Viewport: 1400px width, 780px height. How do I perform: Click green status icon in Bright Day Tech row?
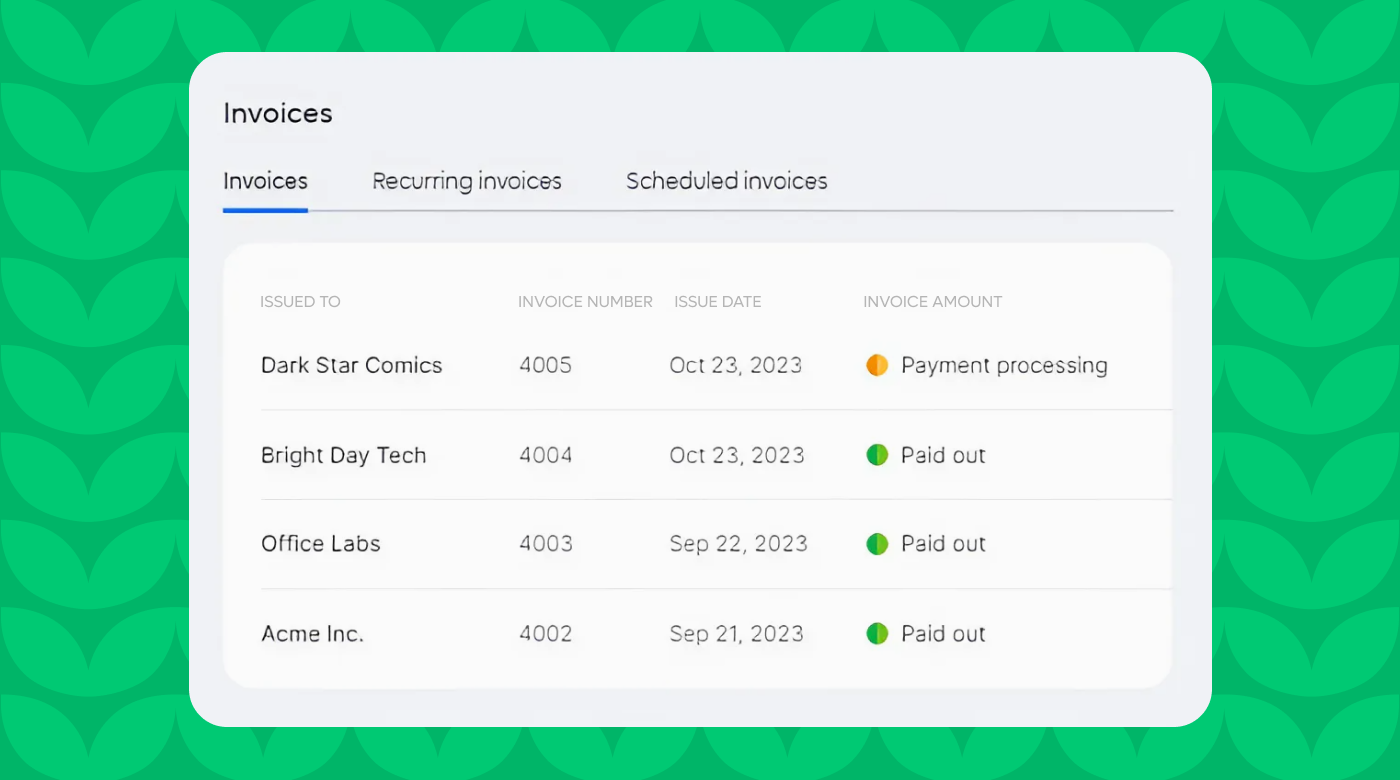tap(877, 456)
